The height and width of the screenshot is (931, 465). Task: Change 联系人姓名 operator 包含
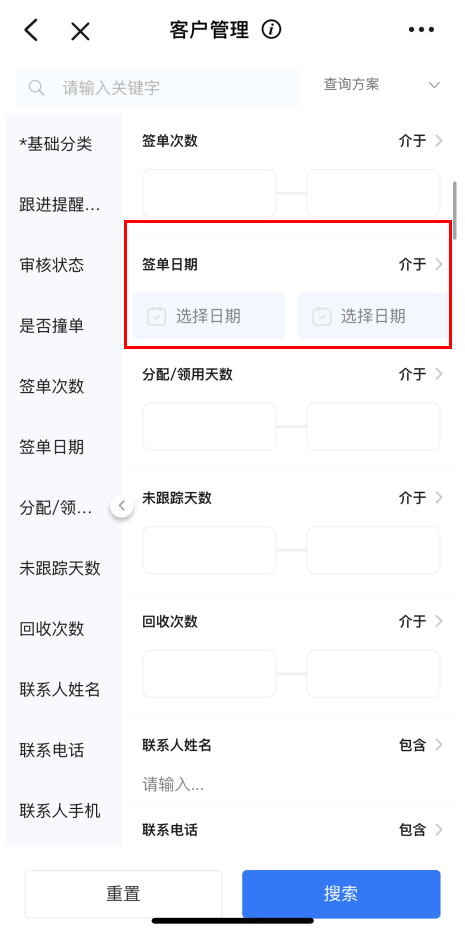pyautogui.click(x=420, y=745)
